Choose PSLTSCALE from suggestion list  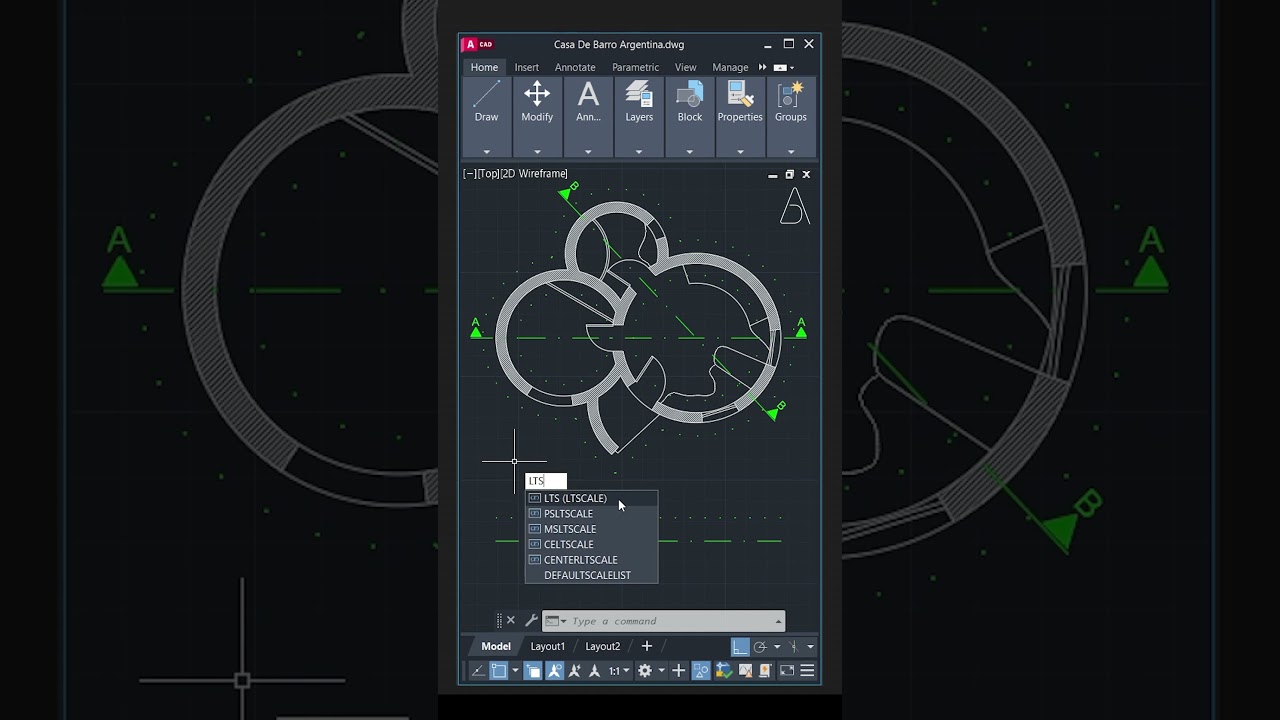pyautogui.click(x=592, y=513)
